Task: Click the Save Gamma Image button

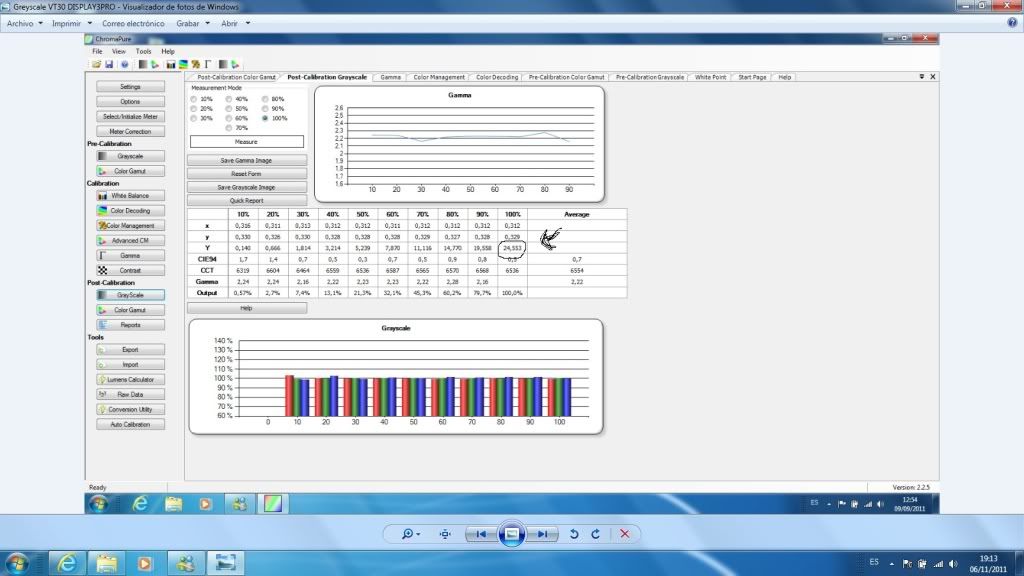Action: tap(246, 161)
